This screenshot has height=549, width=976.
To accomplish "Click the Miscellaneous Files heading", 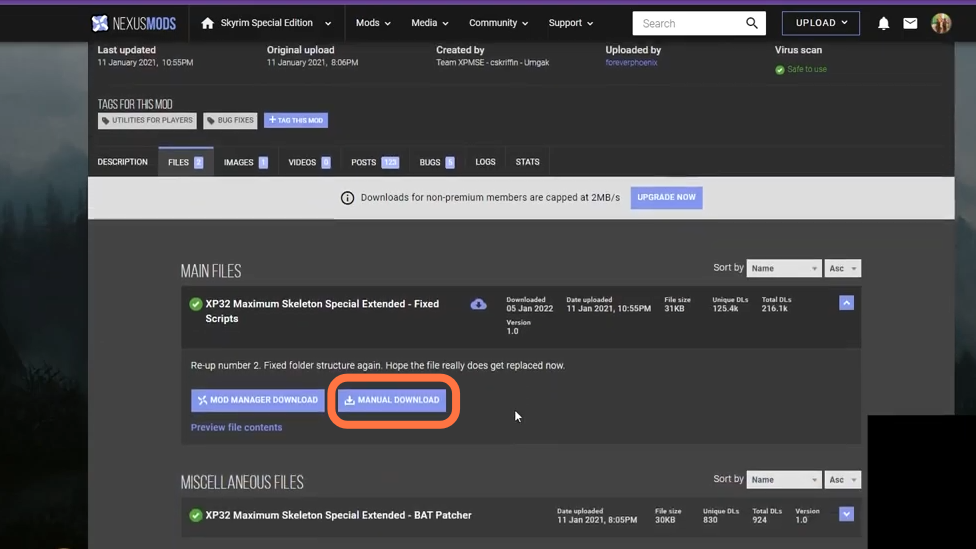I will point(242,482).
